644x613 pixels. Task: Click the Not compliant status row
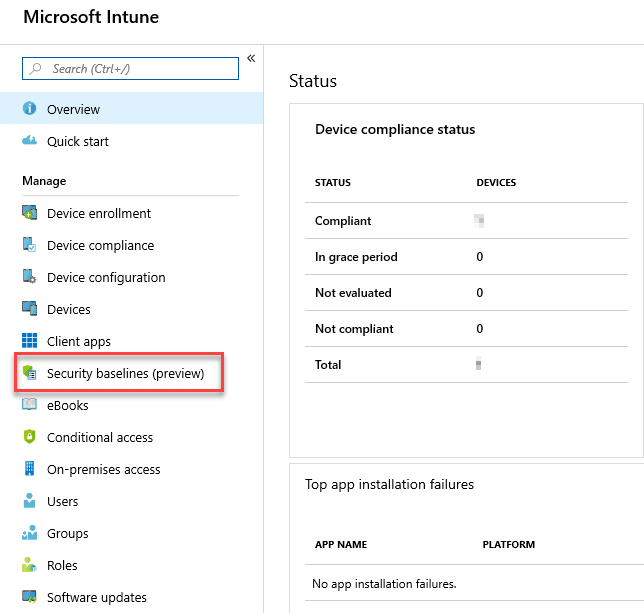click(x=466, y=328)
